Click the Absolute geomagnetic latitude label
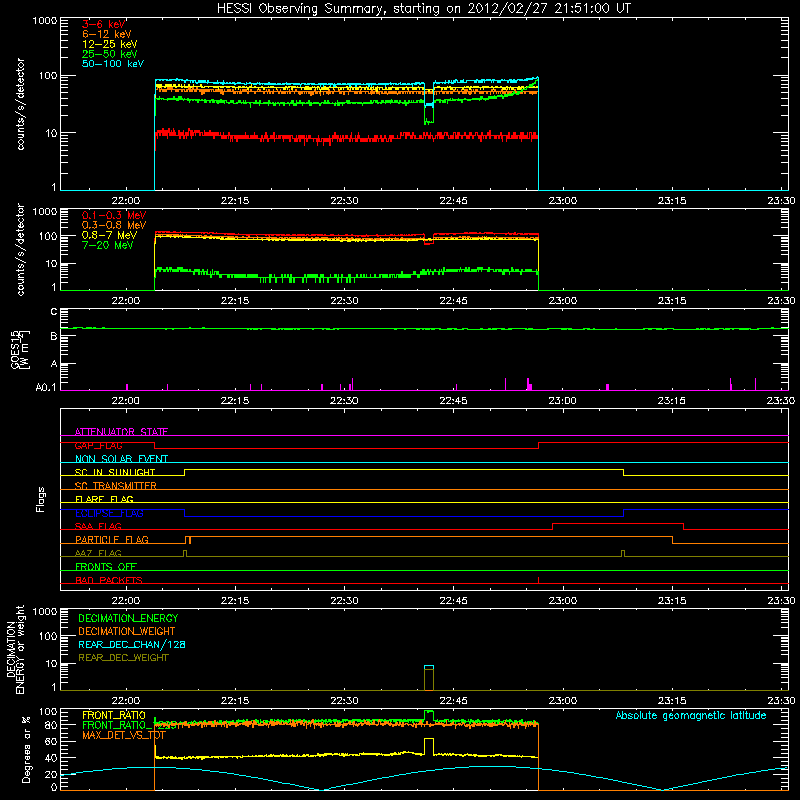The width and height of the screenshot is (800, 800). click(x=691, y=715)
